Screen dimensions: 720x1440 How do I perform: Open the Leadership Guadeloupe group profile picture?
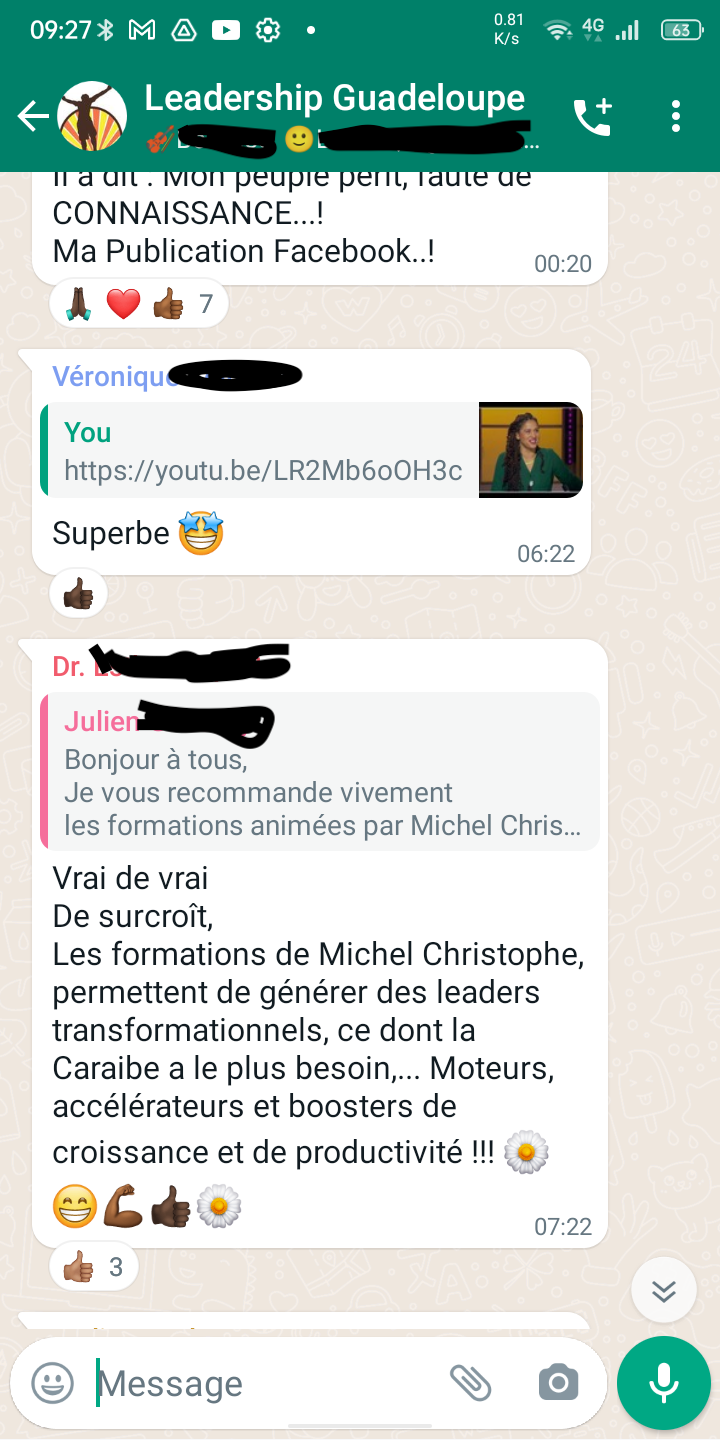pos(92,117)
